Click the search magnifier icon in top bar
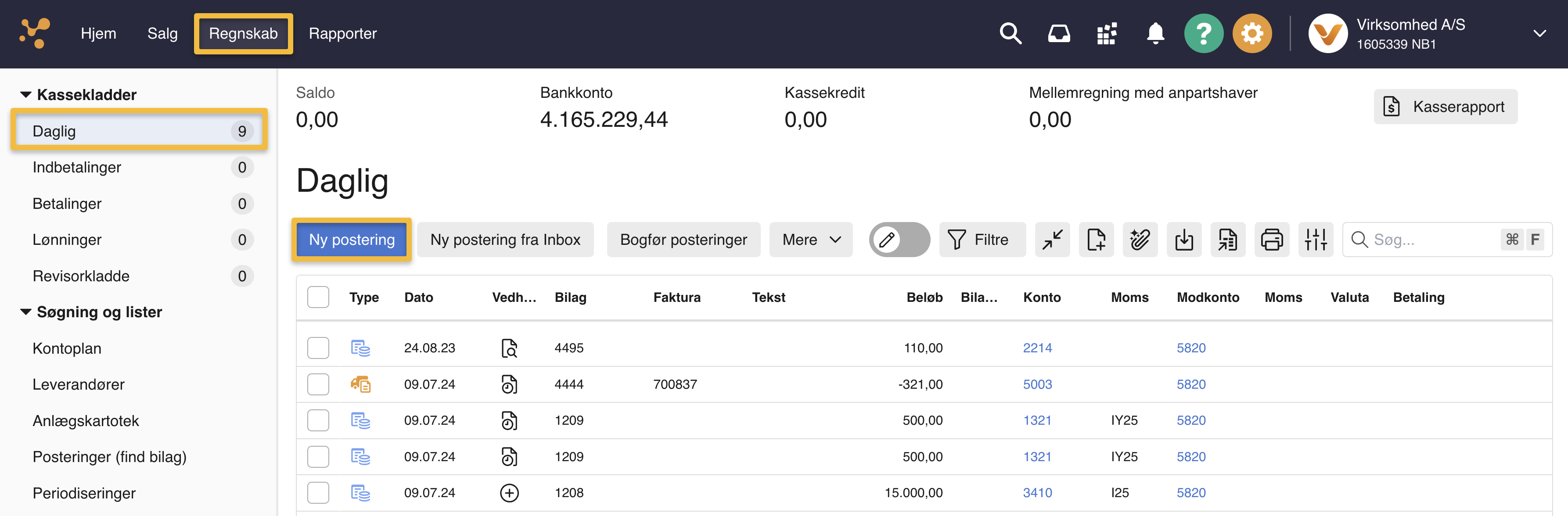The width and height of the screenshot is (1568, 516). pyautogui.click(x=1010, y=33)
